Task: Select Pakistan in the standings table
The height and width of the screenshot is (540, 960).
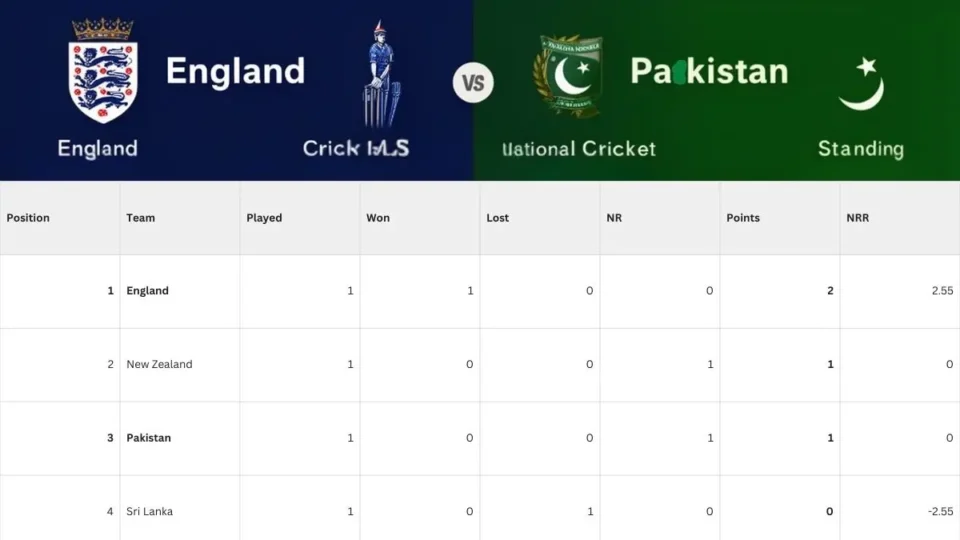Action: pos(149,438)
